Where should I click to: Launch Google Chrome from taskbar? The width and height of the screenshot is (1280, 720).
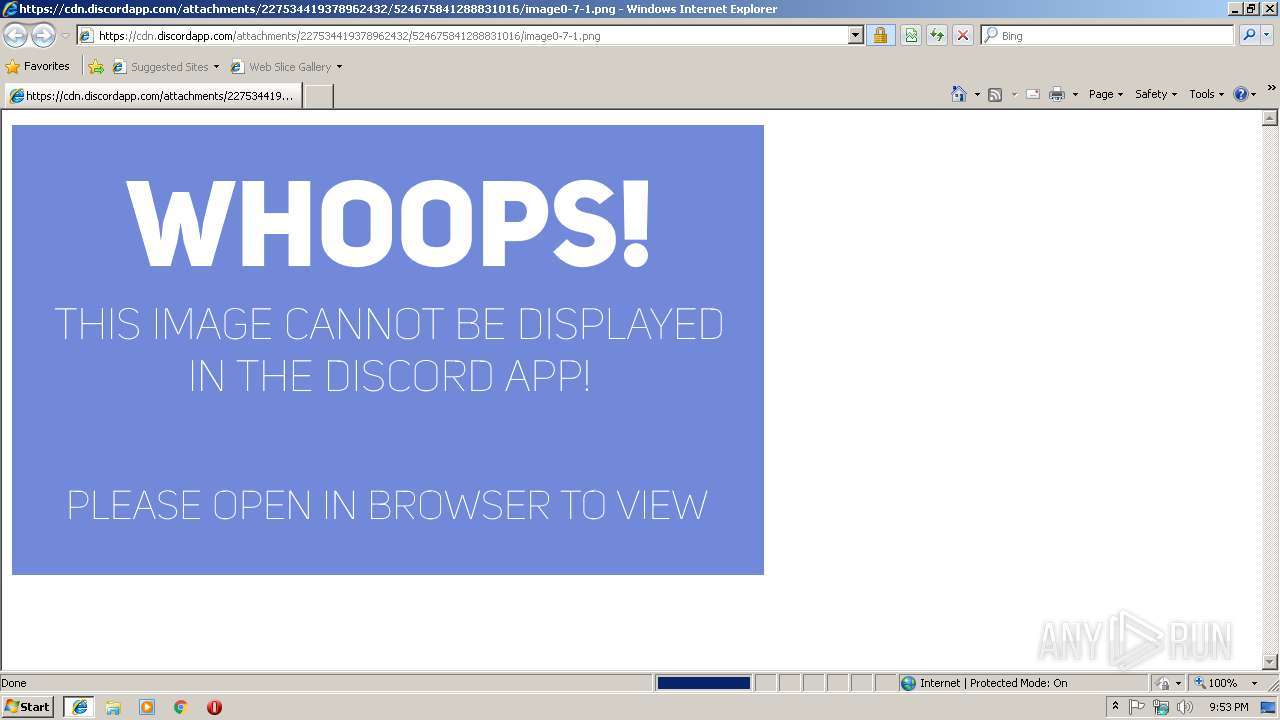[181, 707]
